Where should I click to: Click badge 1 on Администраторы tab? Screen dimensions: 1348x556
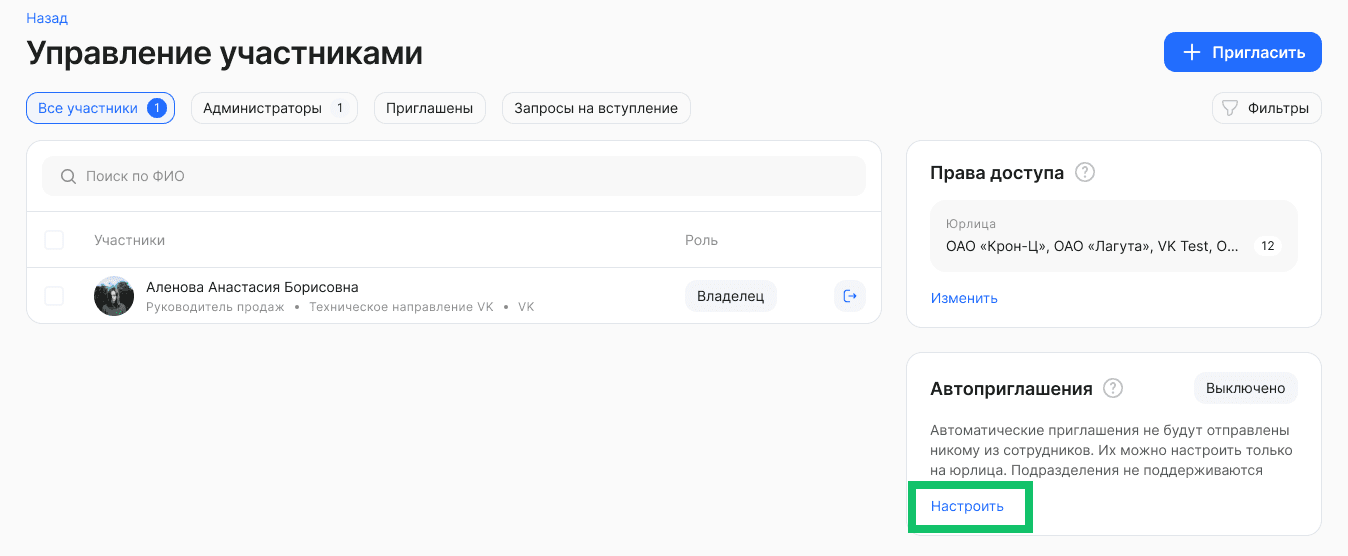pos(339,108)
